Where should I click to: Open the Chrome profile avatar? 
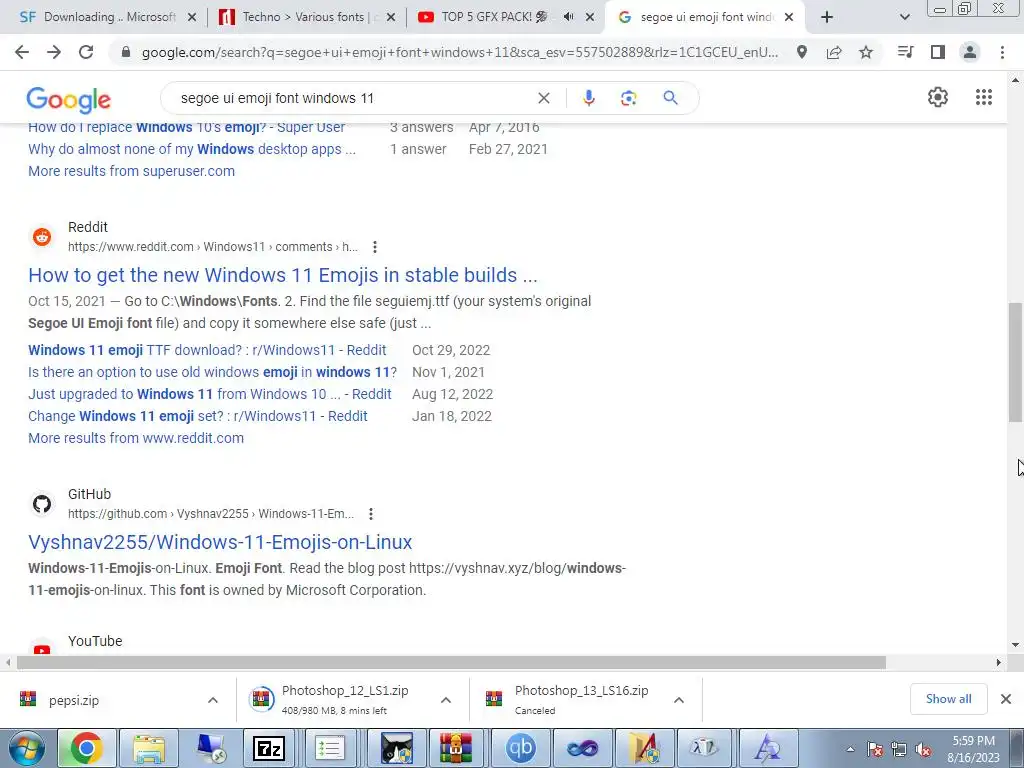[x=970, y=52]
